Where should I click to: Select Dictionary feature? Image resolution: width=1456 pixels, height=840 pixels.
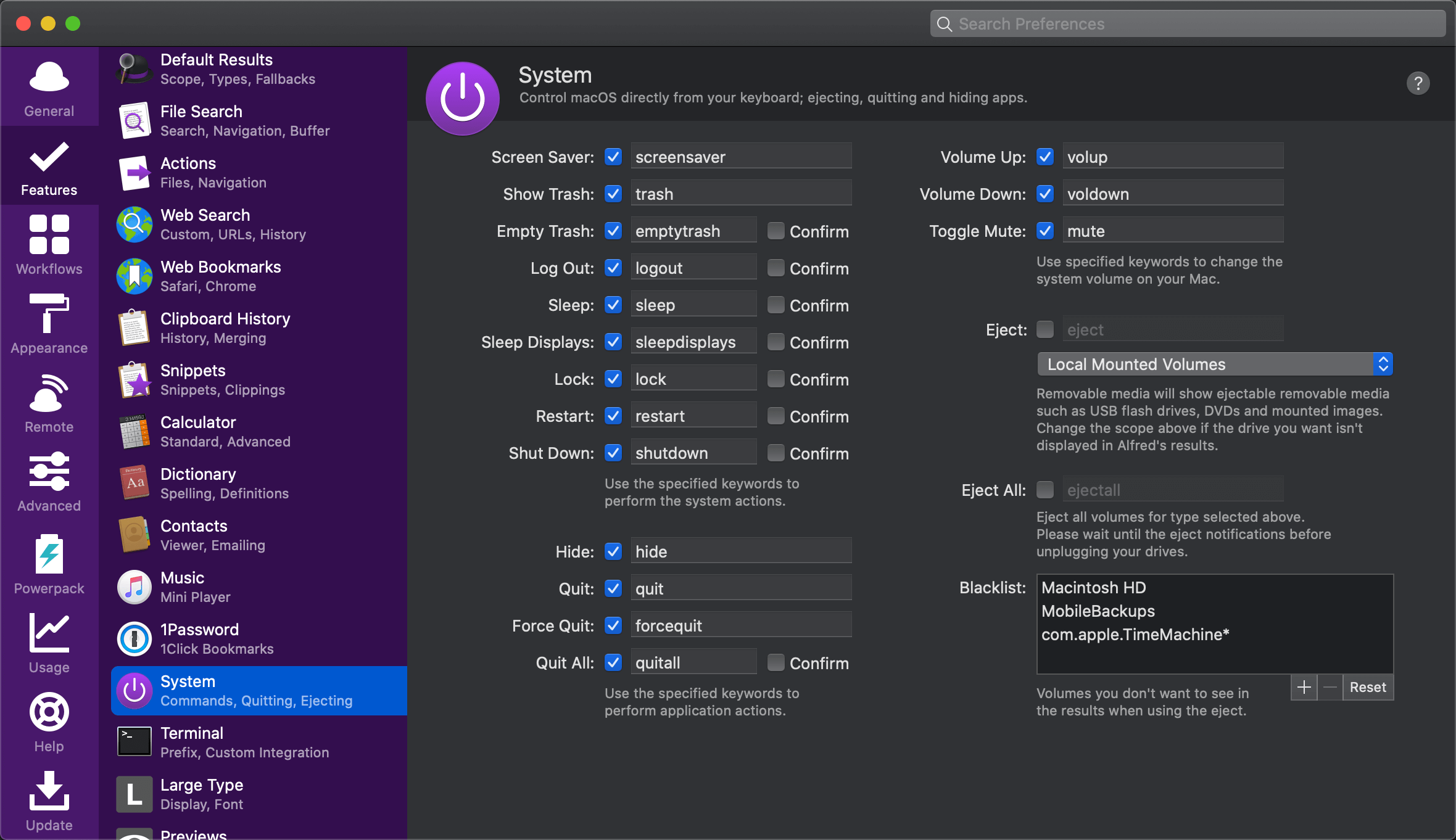[x=259, y=484]
